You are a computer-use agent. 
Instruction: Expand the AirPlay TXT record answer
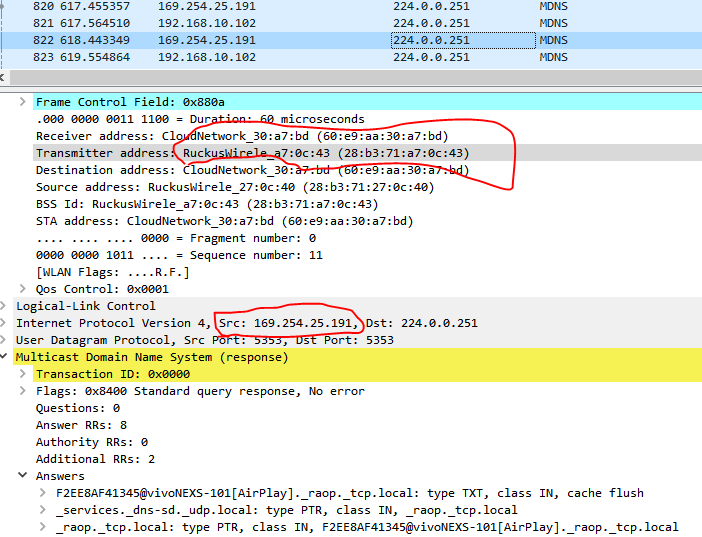[x=41, y=493]
